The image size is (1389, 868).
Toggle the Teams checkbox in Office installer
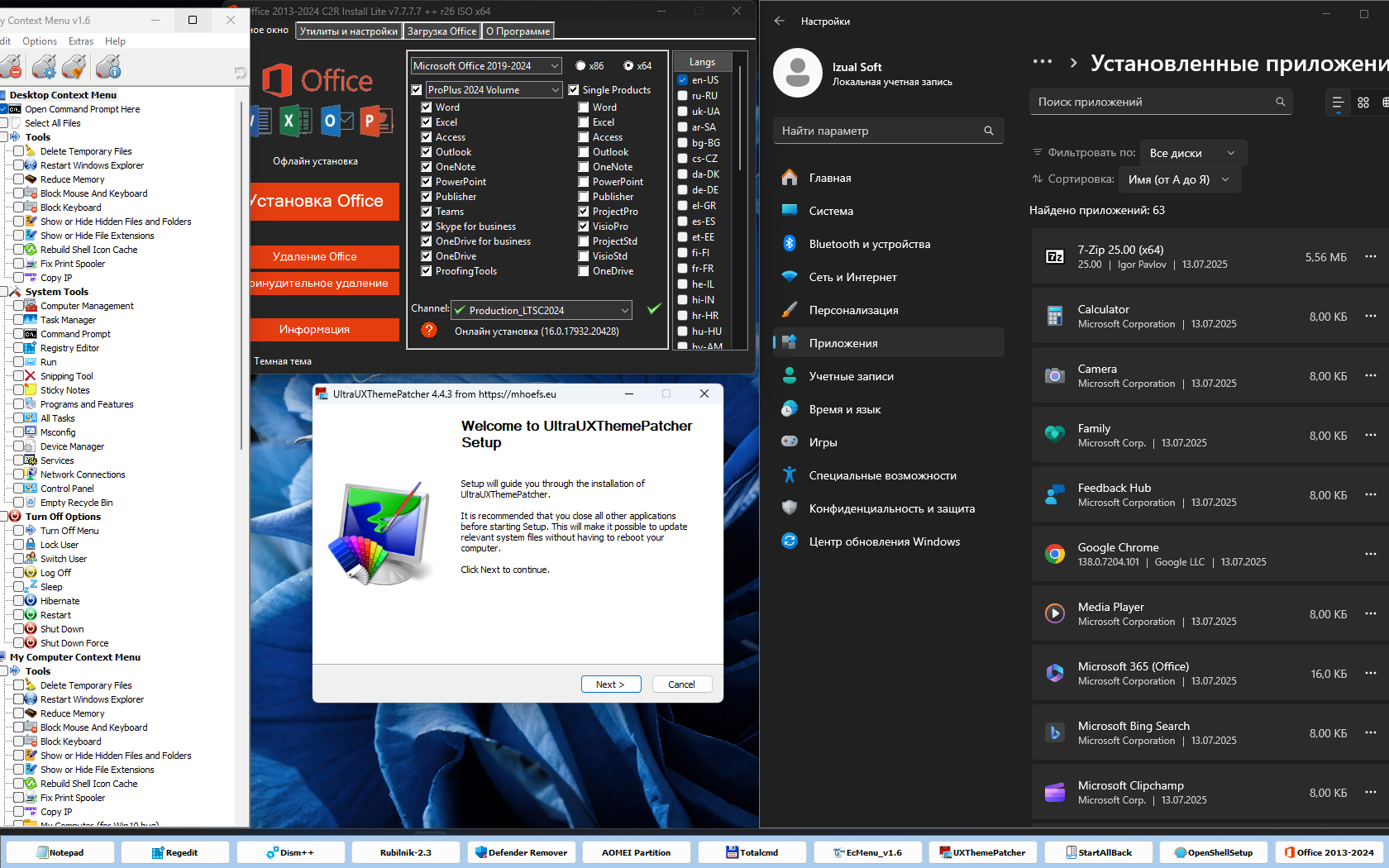tap(427, 212)
